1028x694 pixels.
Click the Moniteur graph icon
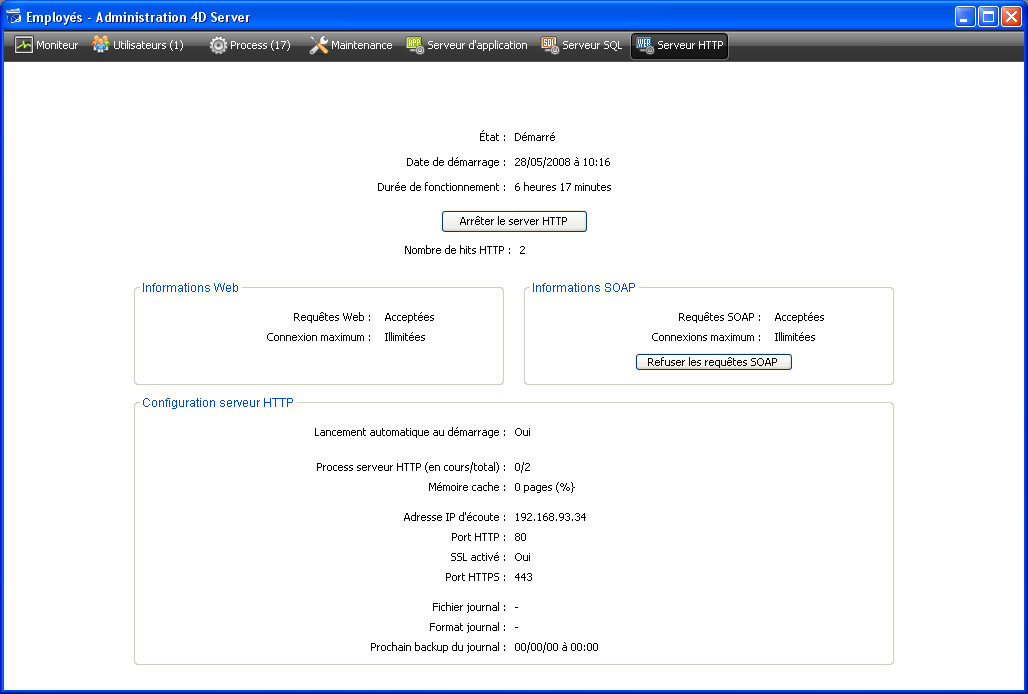coord(24,45)
